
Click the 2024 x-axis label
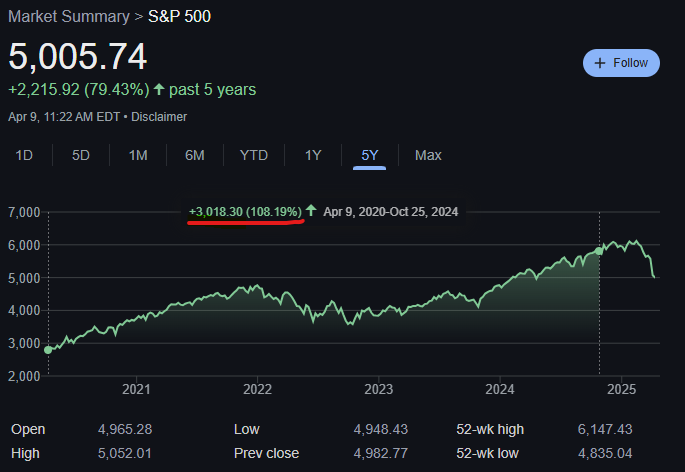tap(500, 389)
